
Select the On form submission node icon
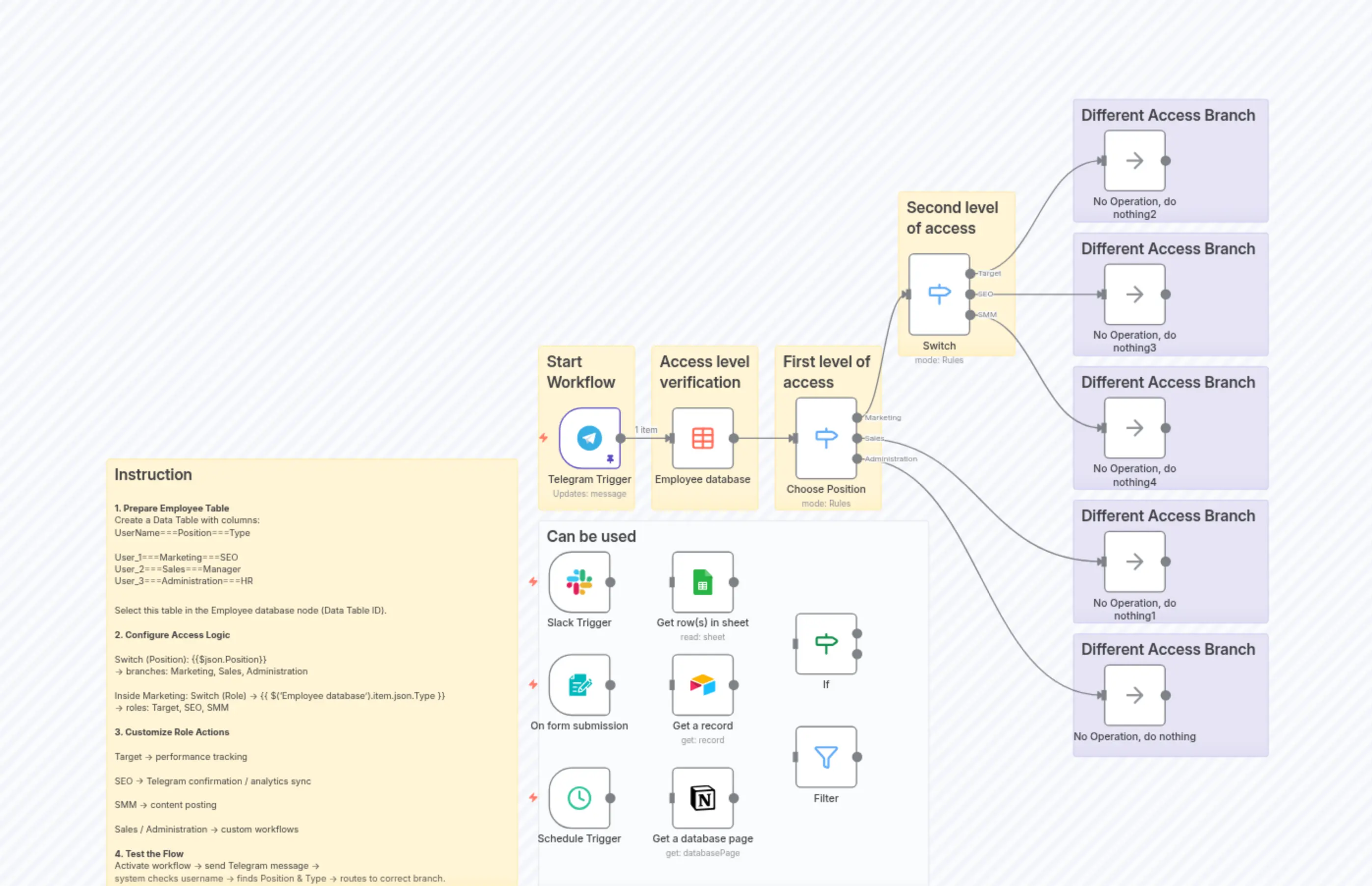coord(579,685)
